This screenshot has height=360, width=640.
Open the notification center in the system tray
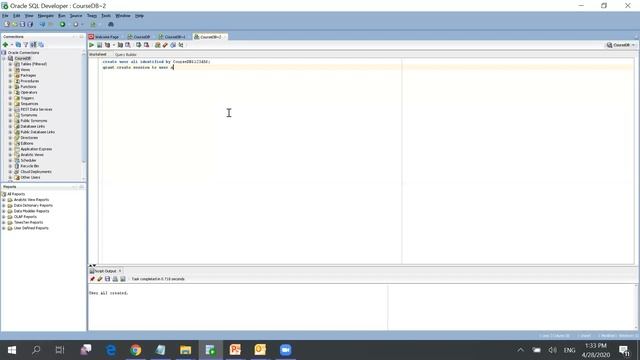pyautogui.click(x=624, y=350)
